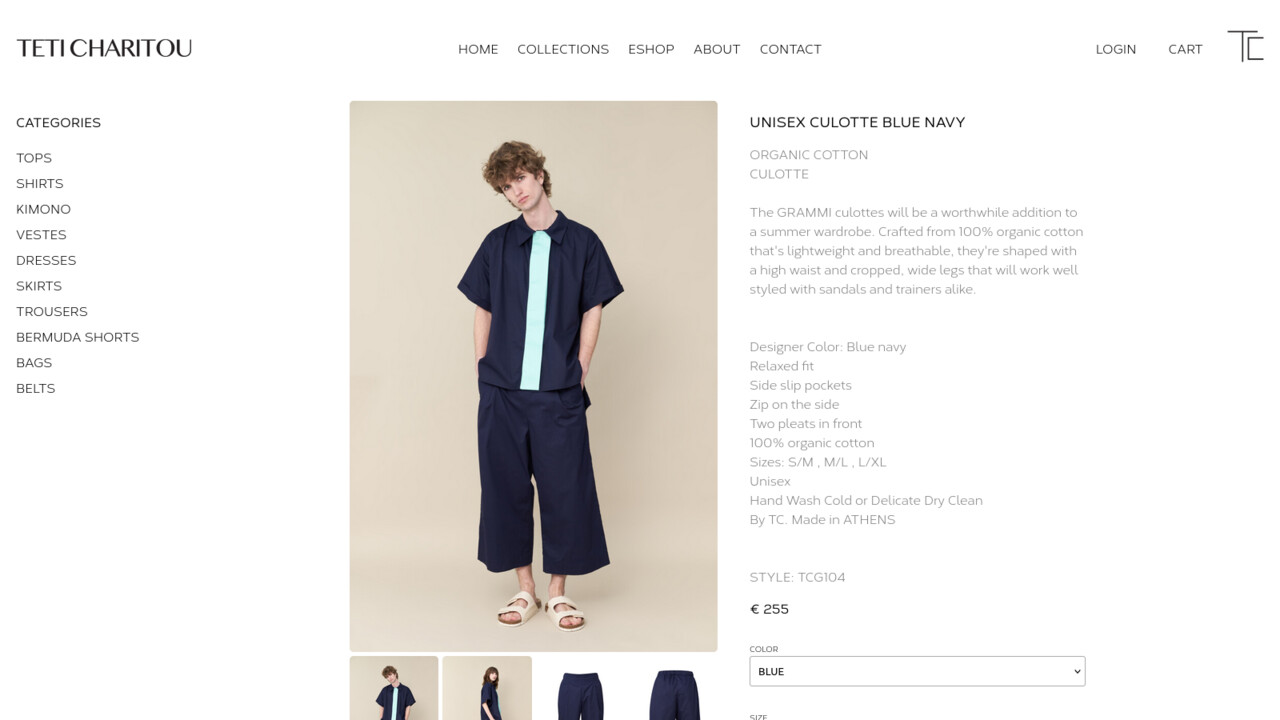Browse the BELTS category
Viewport: 1280px width, 720px height.
[35, 388]
